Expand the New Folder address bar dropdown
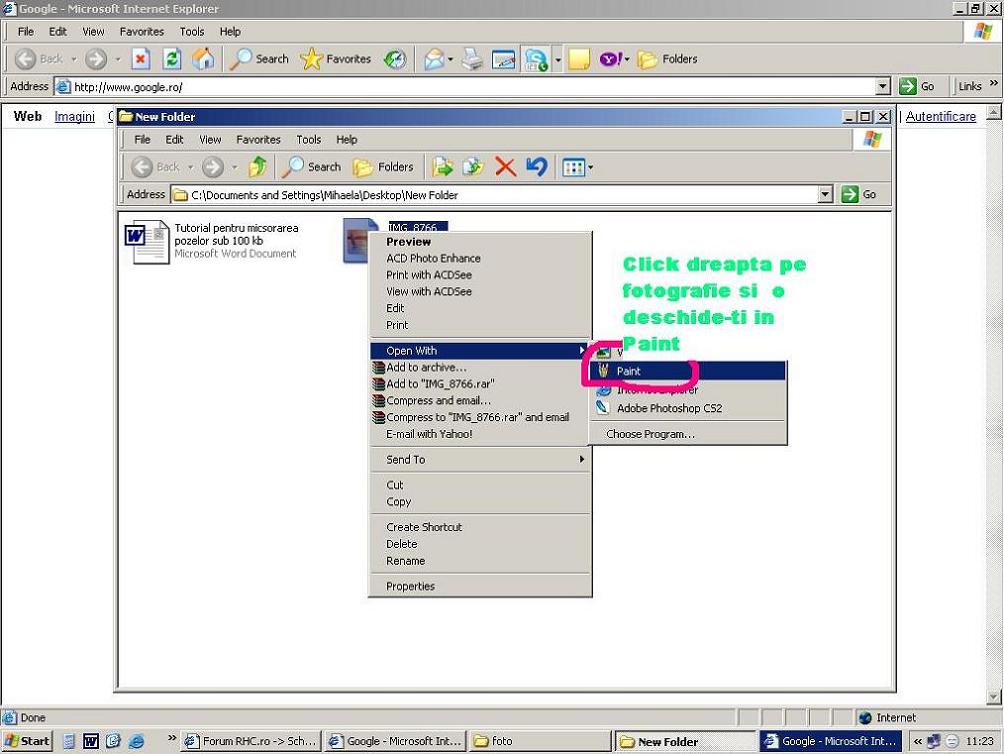 [x=825, y=194]
